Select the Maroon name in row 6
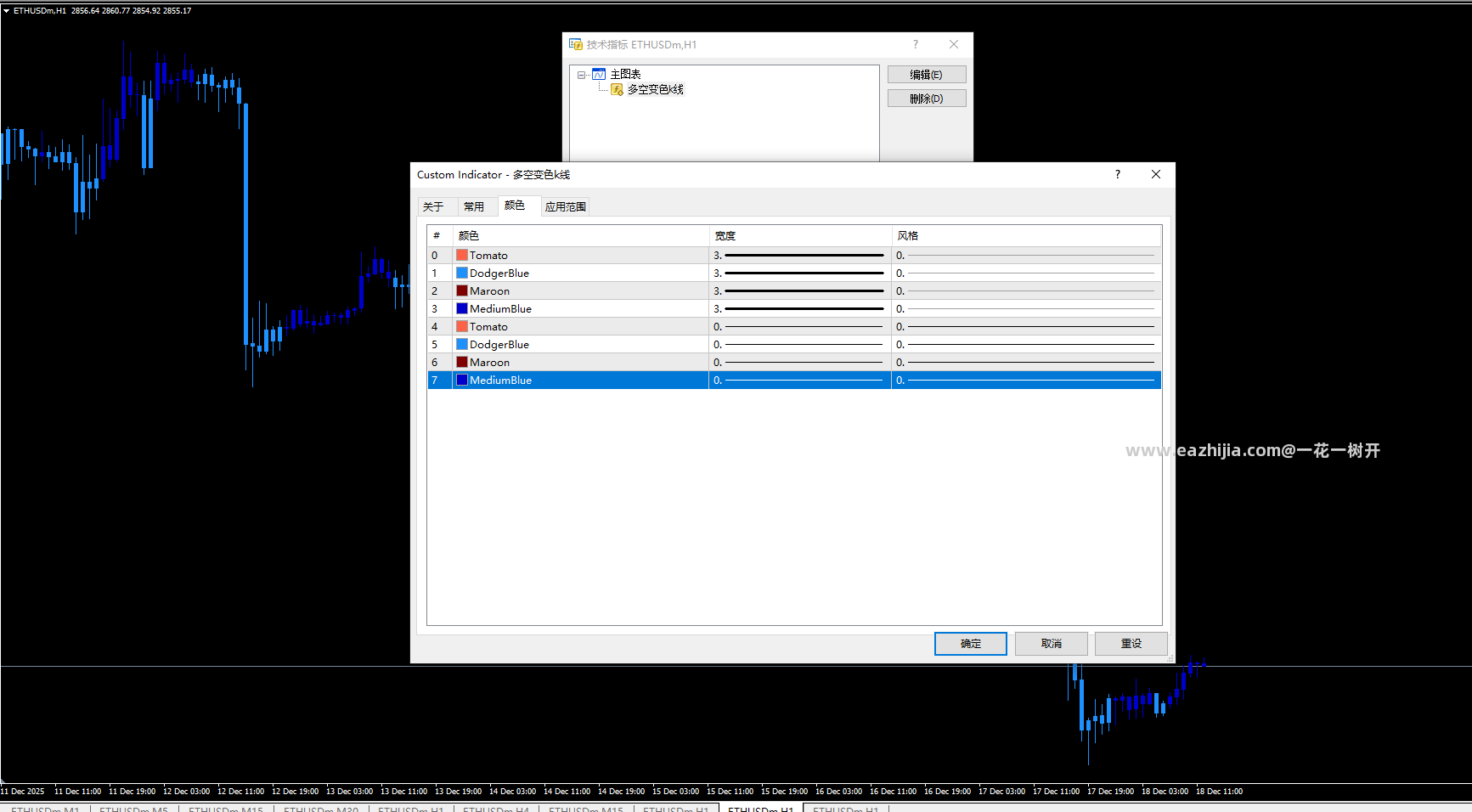 (x=490, y=362)
